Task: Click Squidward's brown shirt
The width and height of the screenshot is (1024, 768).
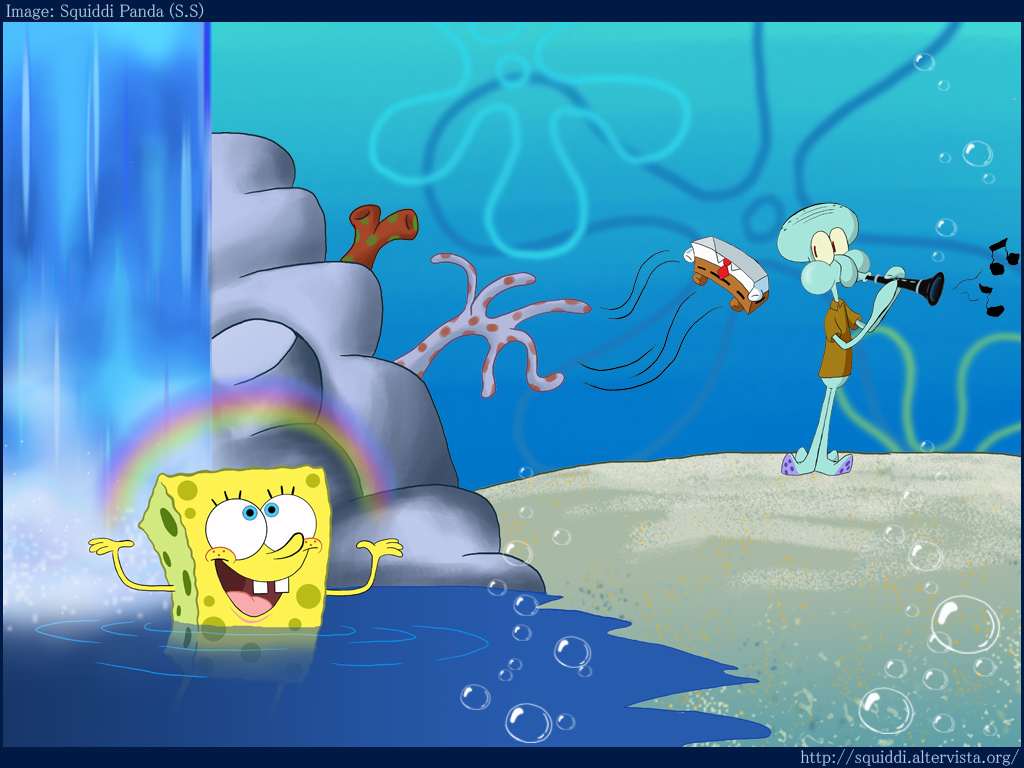Action: (838, 338)
